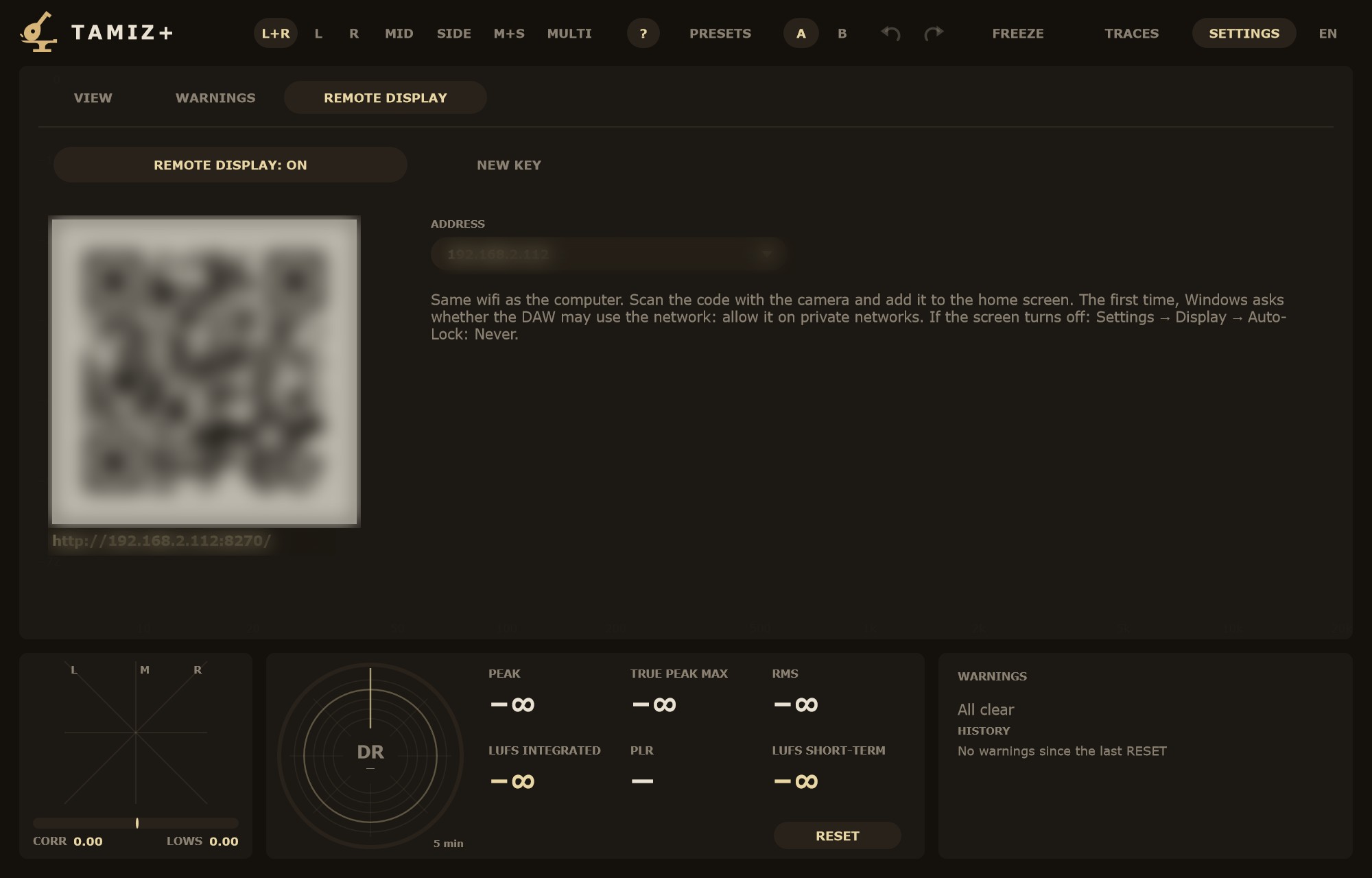Click the blurred ADDRESS IP field

coord(608,254)
